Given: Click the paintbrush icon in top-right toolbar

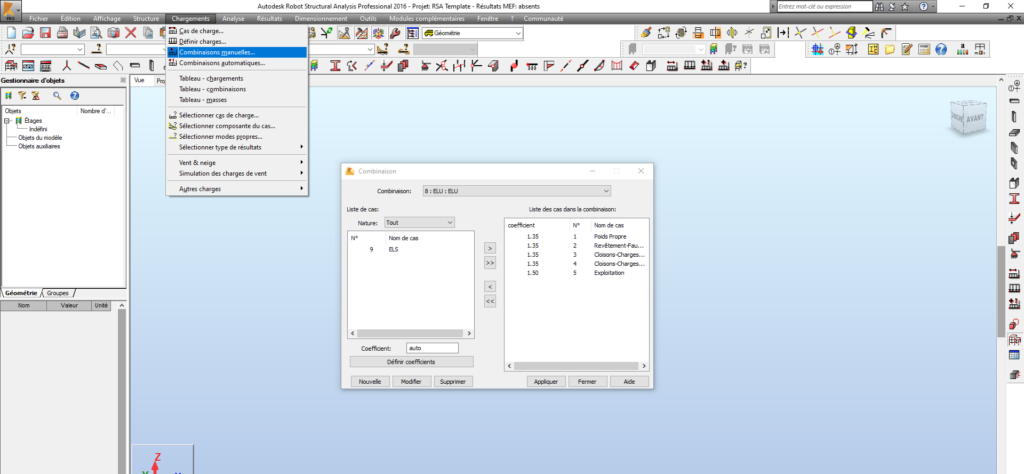Looking at the screenshot, I should tap(647, 33).
